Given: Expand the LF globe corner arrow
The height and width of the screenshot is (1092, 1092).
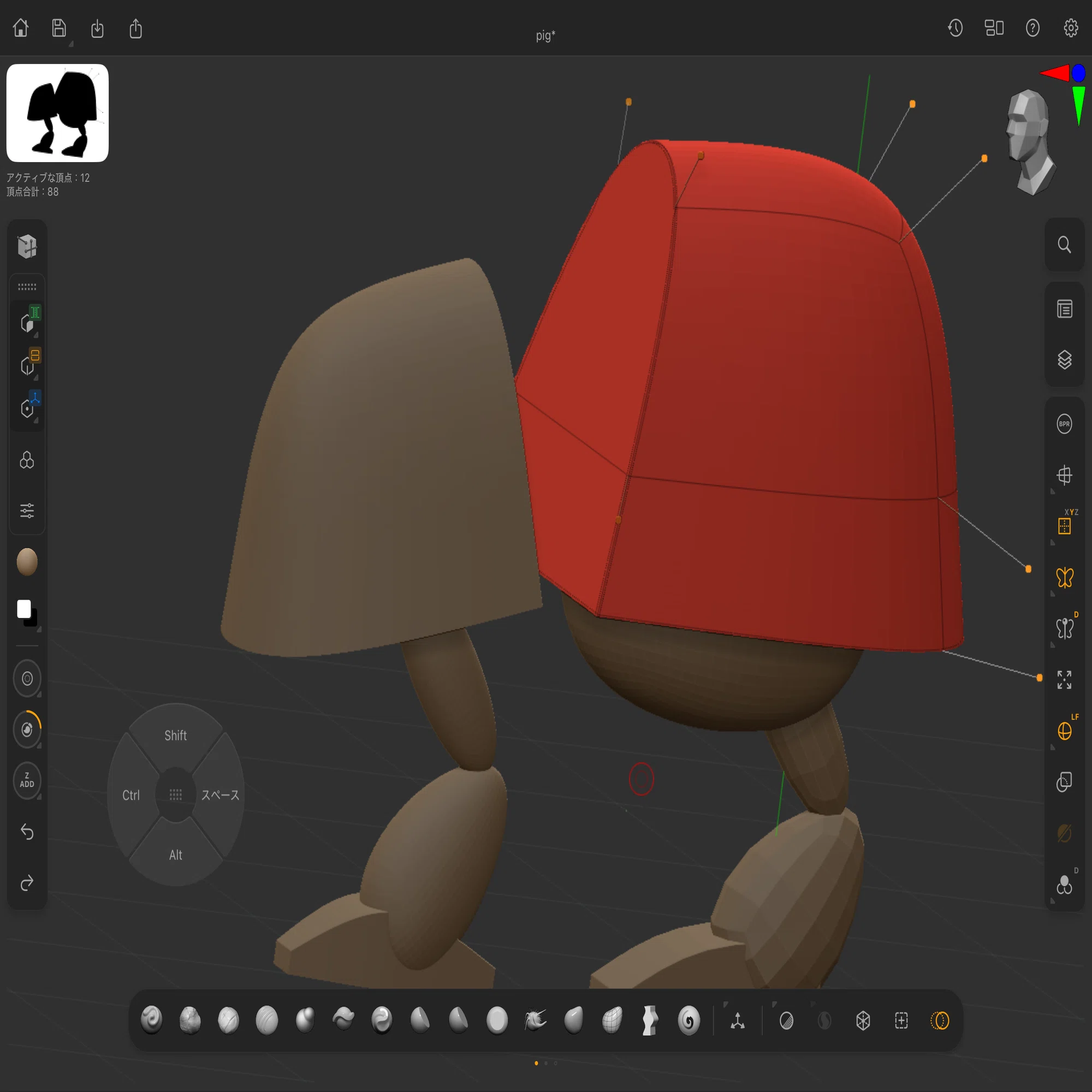Looking at the screenshot, I should pos(1053,747).
